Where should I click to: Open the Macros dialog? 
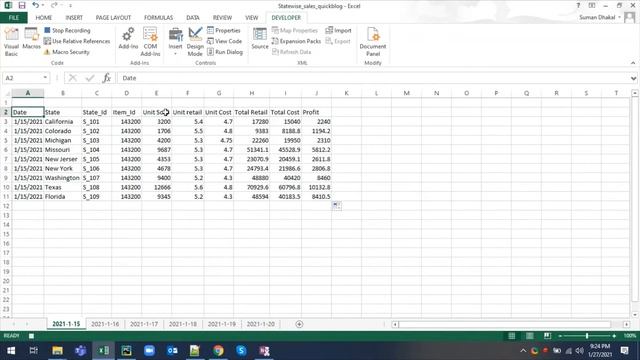coord(31,39)
